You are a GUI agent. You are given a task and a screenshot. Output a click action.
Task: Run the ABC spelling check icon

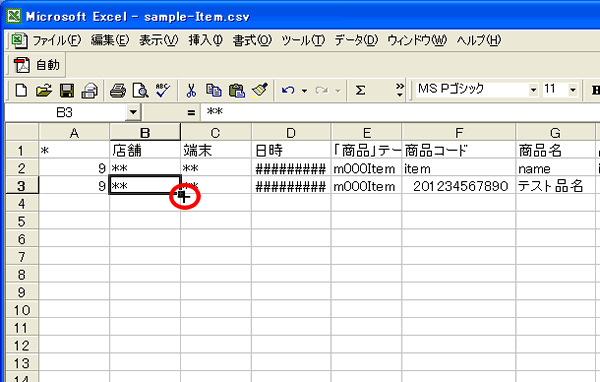click(163, 90)
